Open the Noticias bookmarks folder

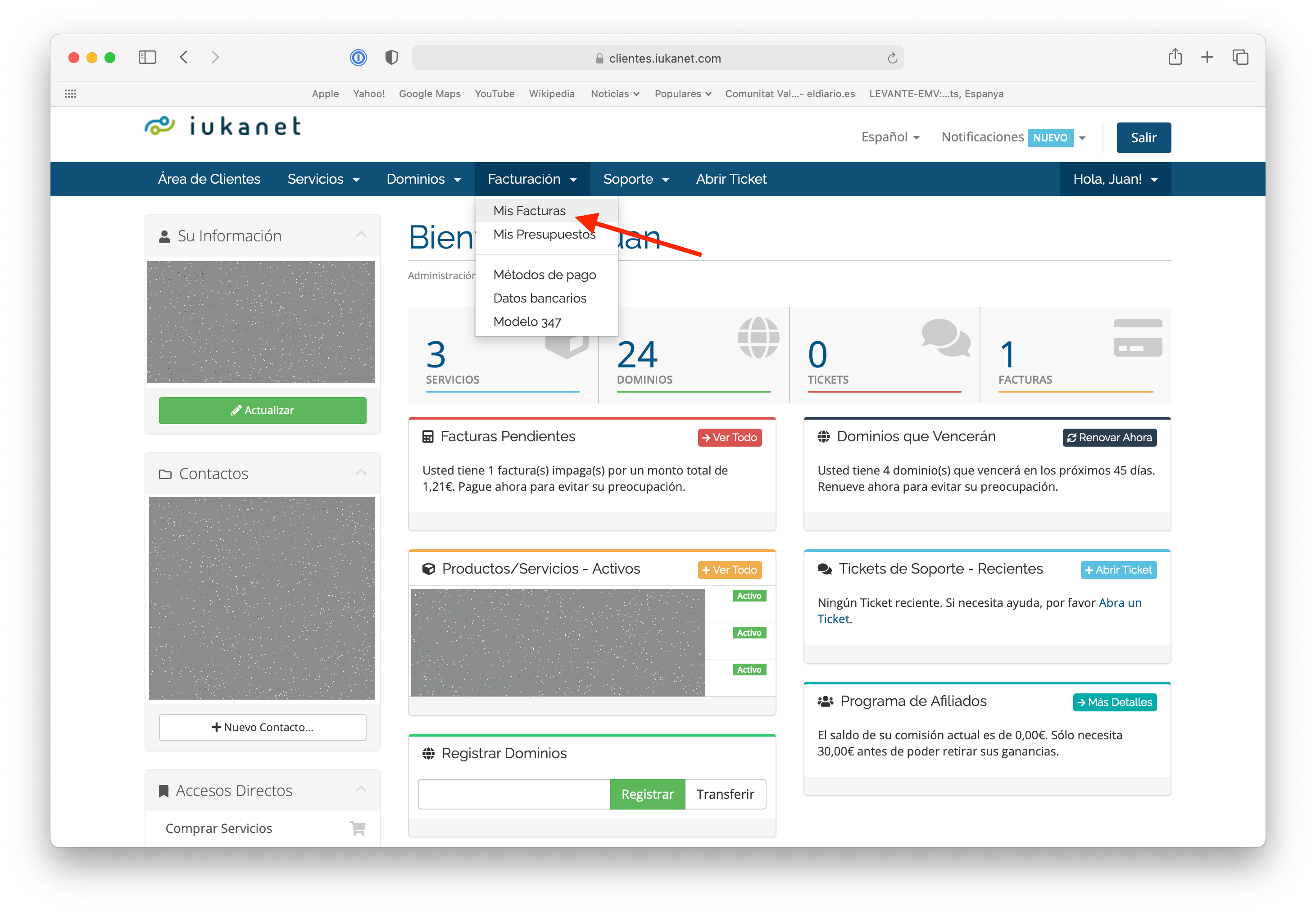point(615,93)
